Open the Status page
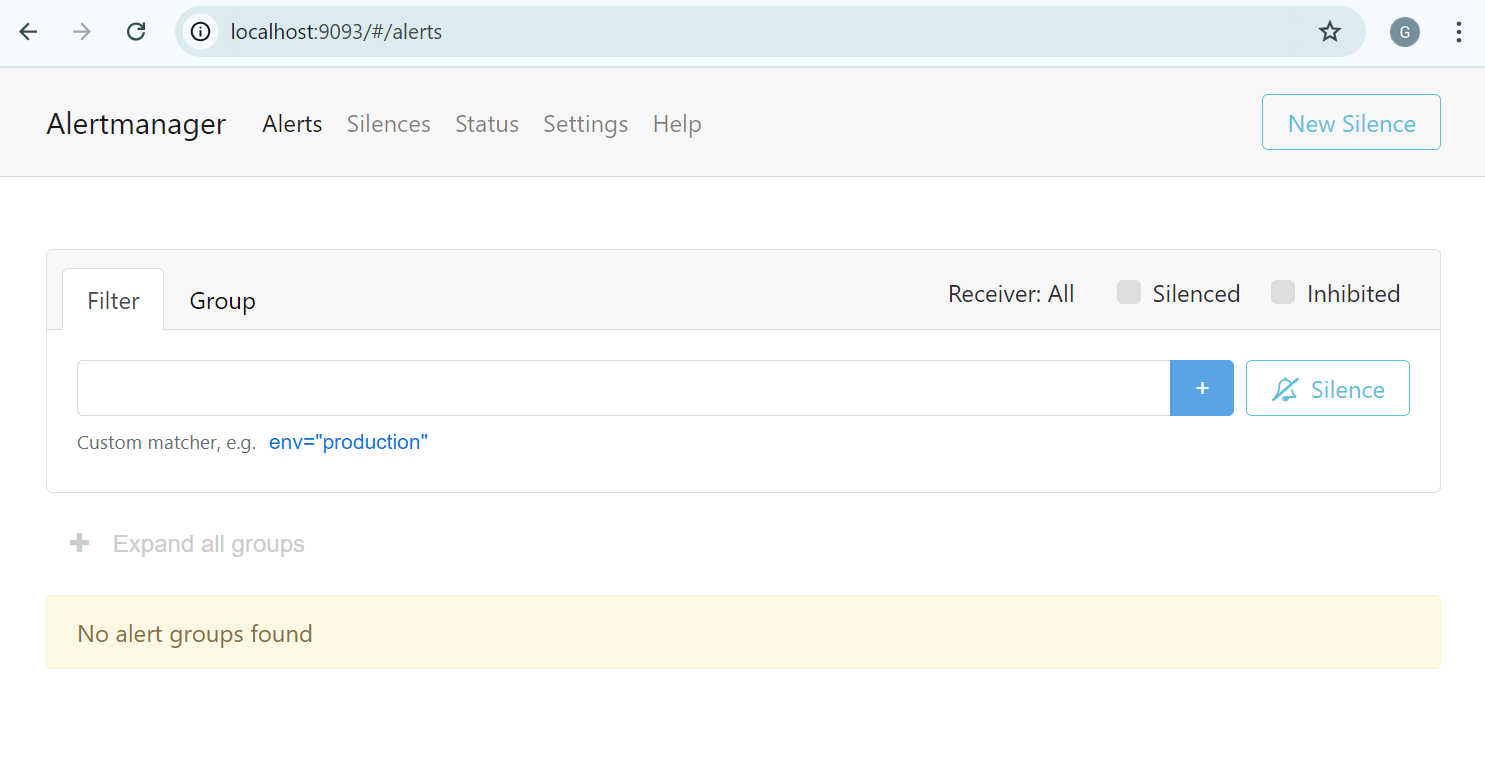The width and height of the screenshot is (1485, 774). 487,124
